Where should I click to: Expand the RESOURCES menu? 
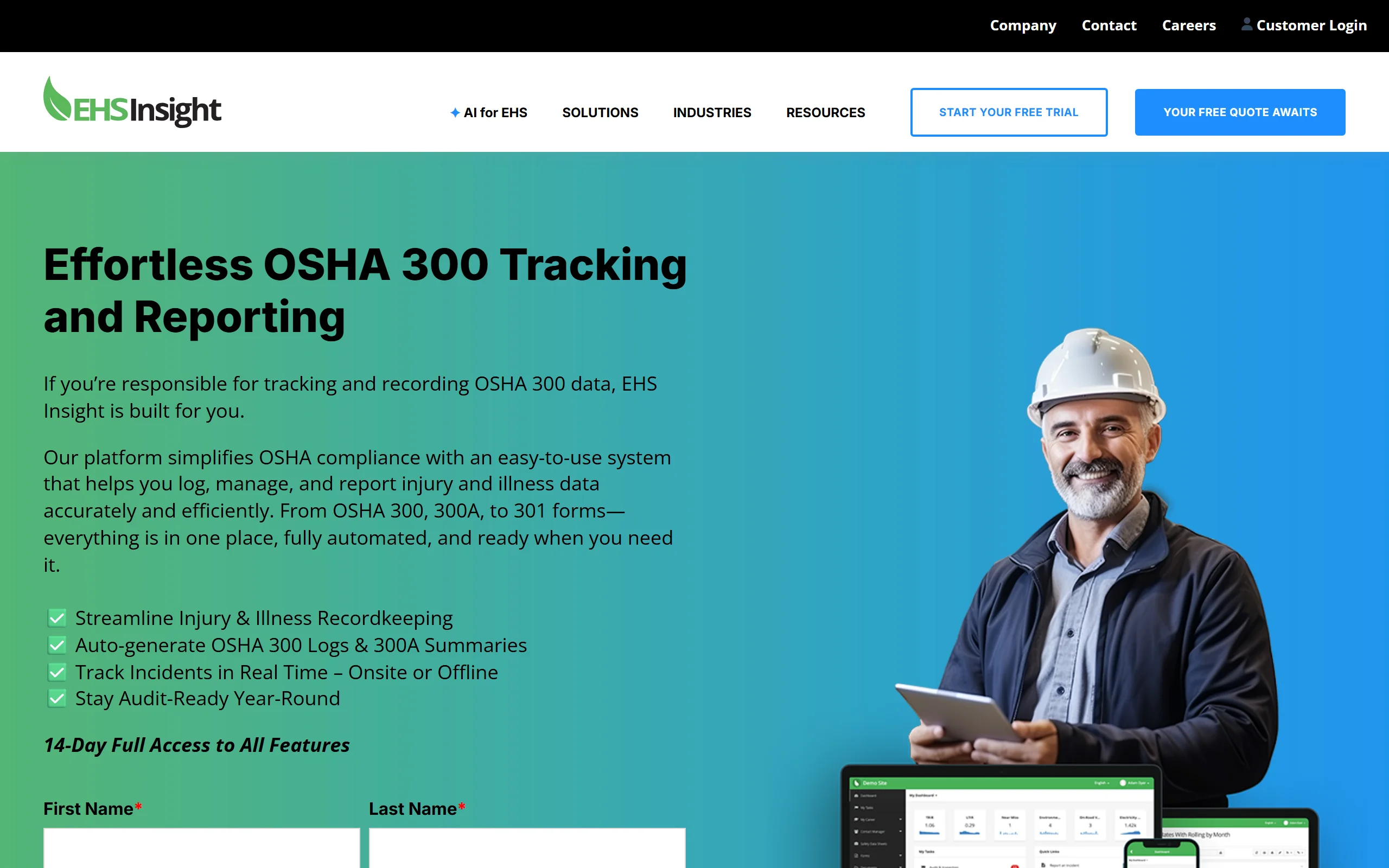pyautogui.click(x=825, y=112)
